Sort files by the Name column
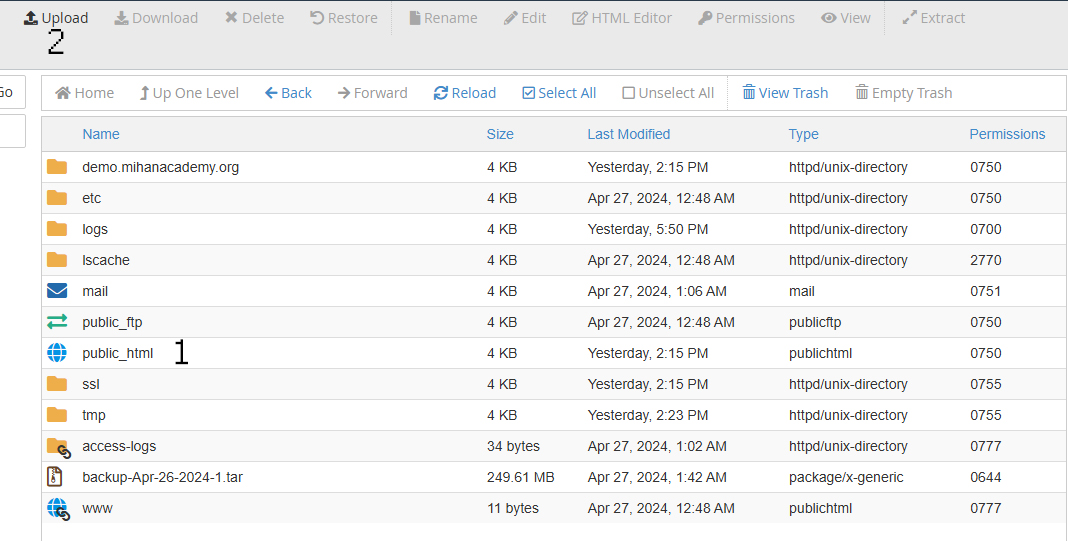 click(x=101, y=134)
